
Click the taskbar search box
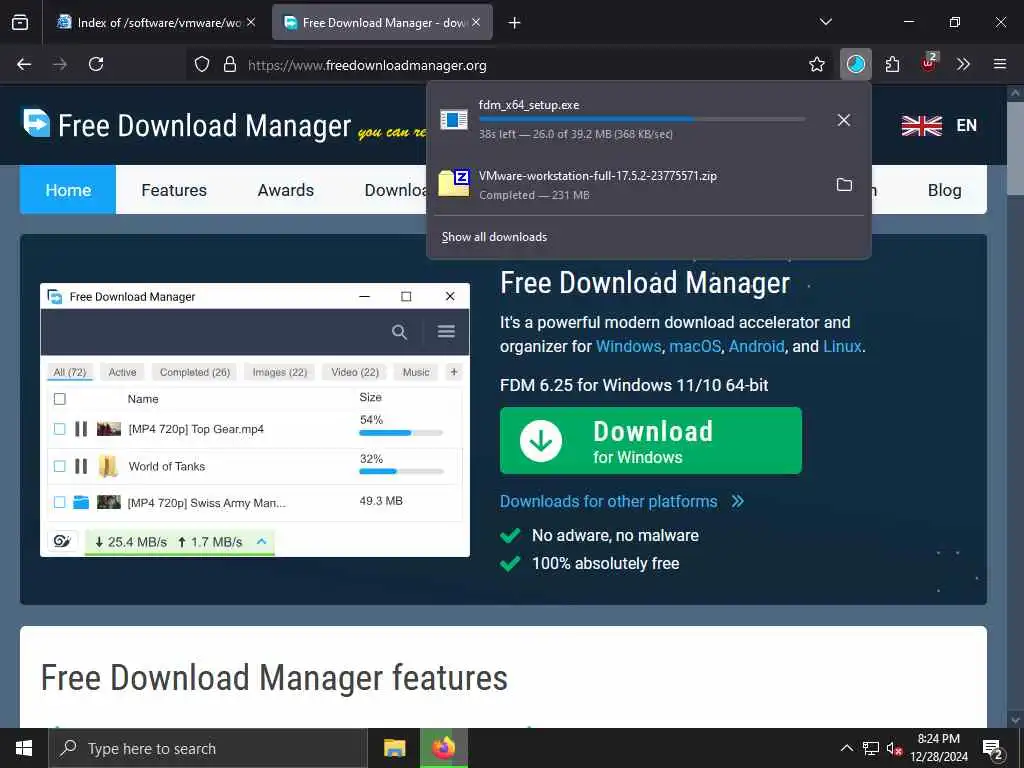tap(208, 748)
